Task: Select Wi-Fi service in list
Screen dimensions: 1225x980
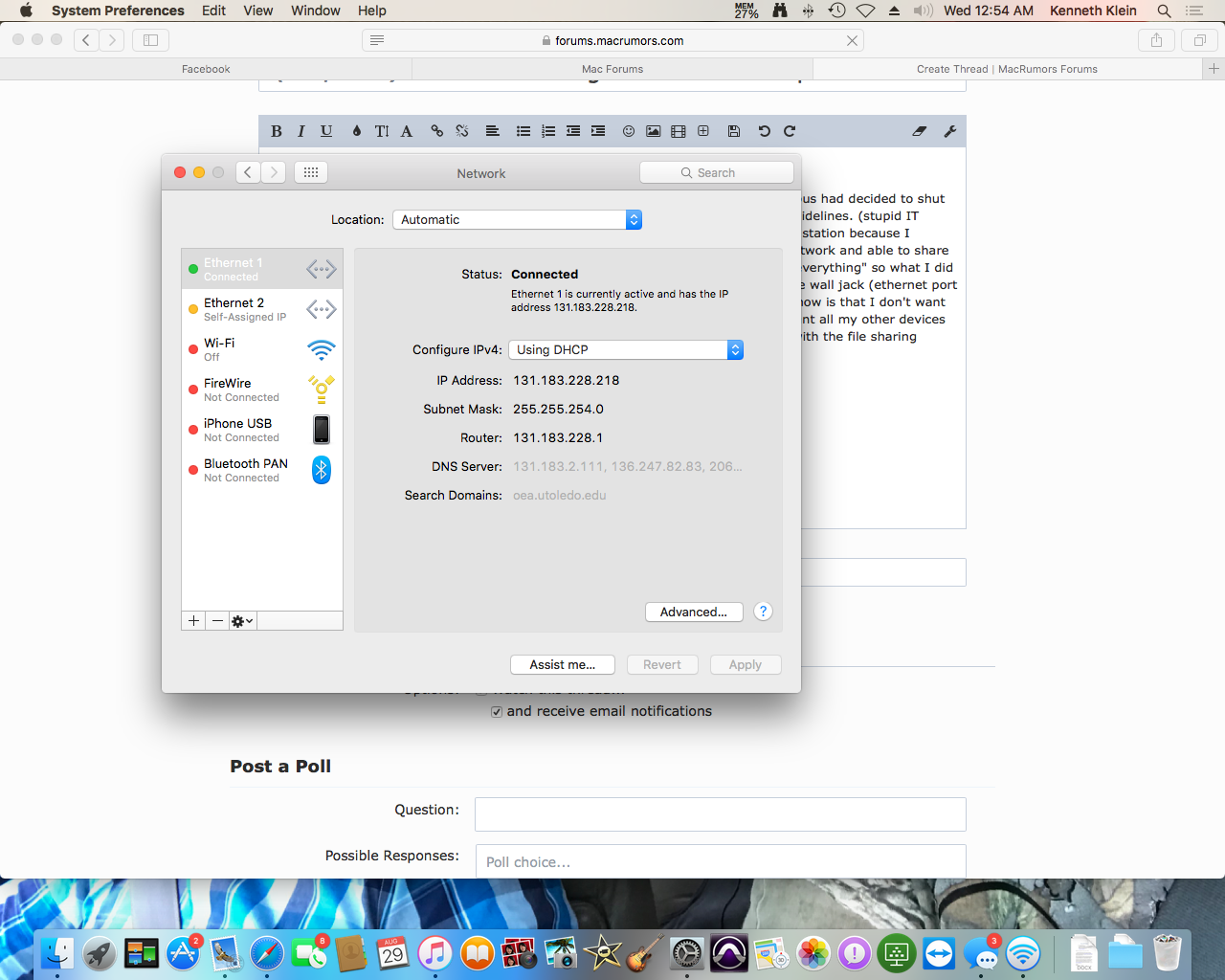Action: (x=262, y=349)
